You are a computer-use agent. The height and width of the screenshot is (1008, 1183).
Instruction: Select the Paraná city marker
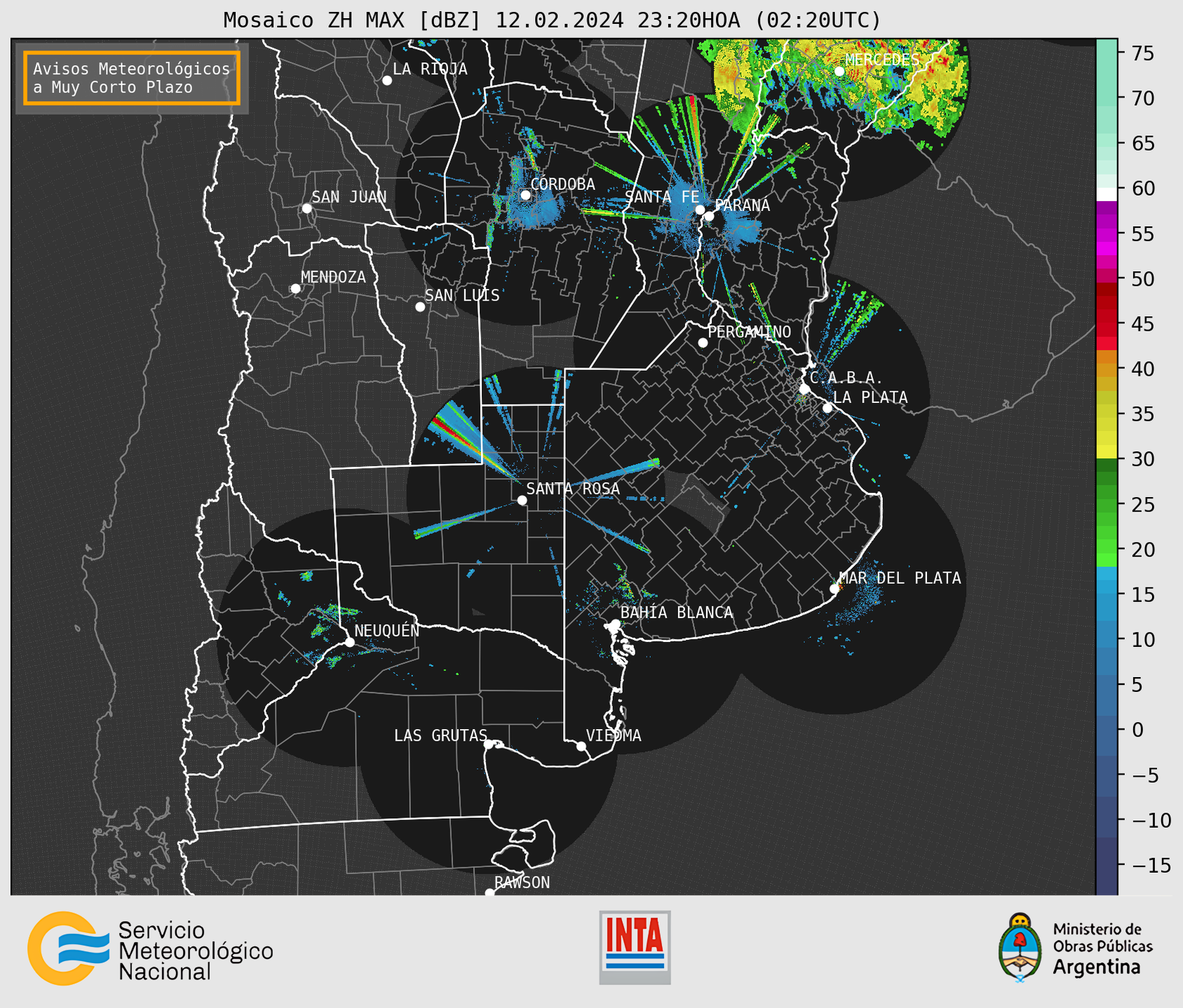[709, 216]
